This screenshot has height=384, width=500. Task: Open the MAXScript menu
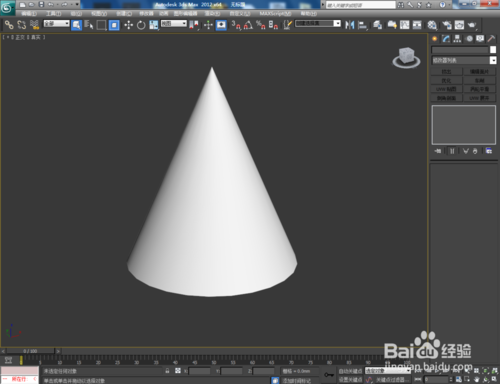click(275, 14)
